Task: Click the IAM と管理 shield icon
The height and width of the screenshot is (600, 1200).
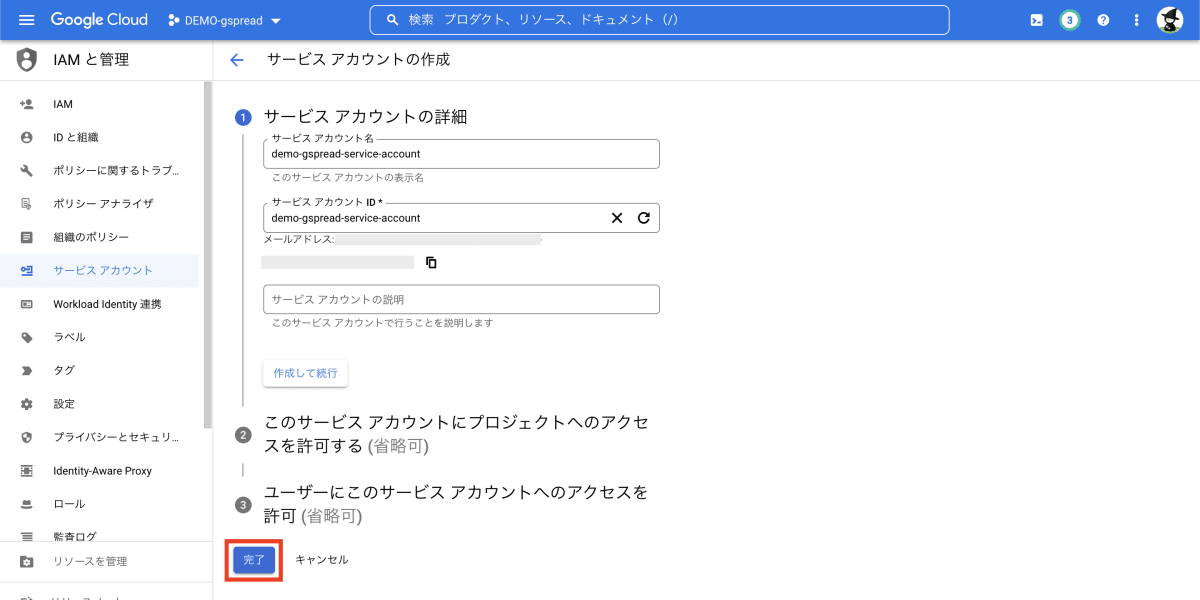Action: tap(27, 60)
